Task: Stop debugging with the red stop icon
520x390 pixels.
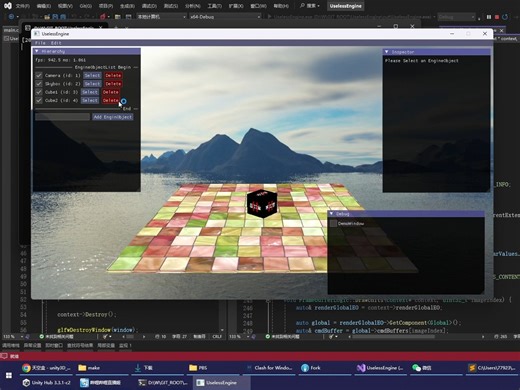Action: (x=497, y=17)
